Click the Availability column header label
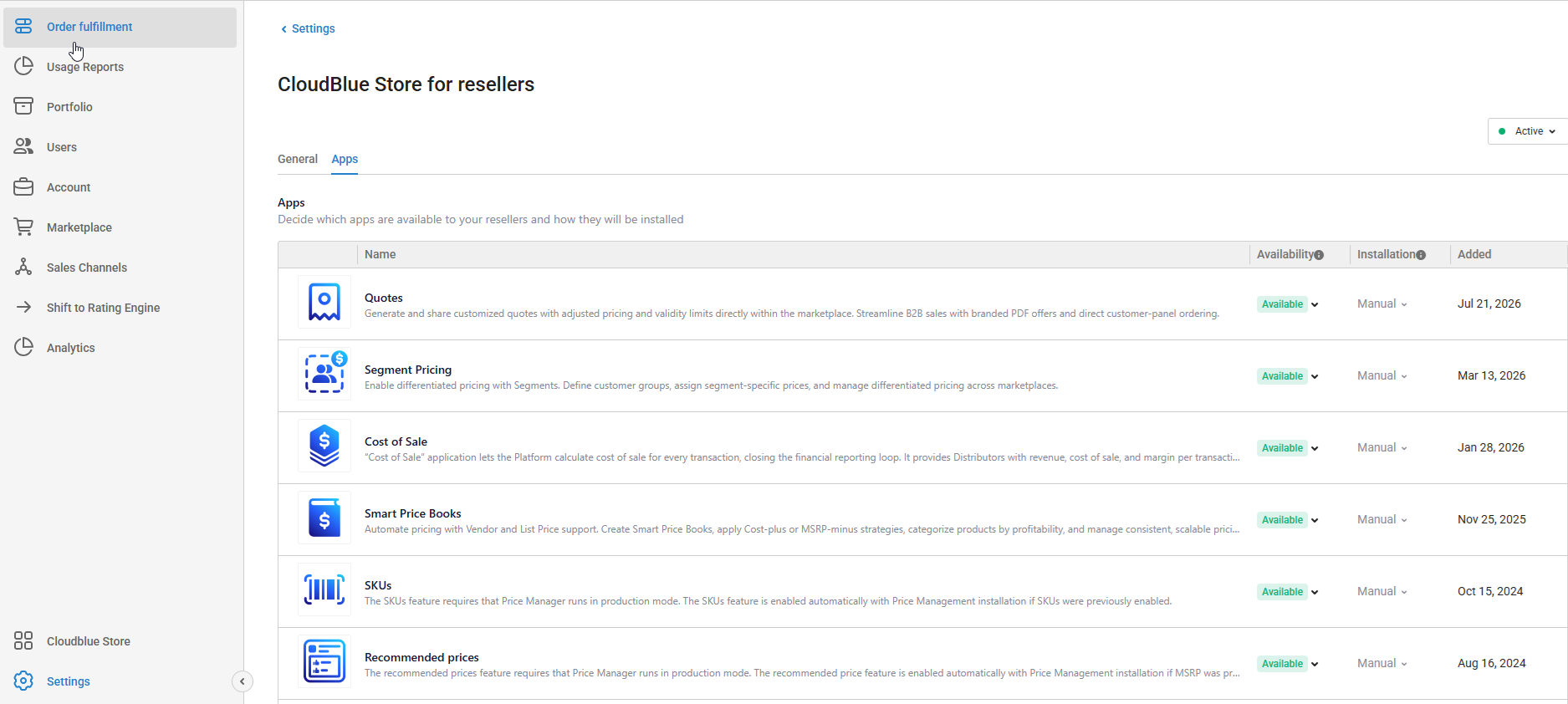Image resolution: width=1568 pixels, height=704 pixels. click(1285, 254)
